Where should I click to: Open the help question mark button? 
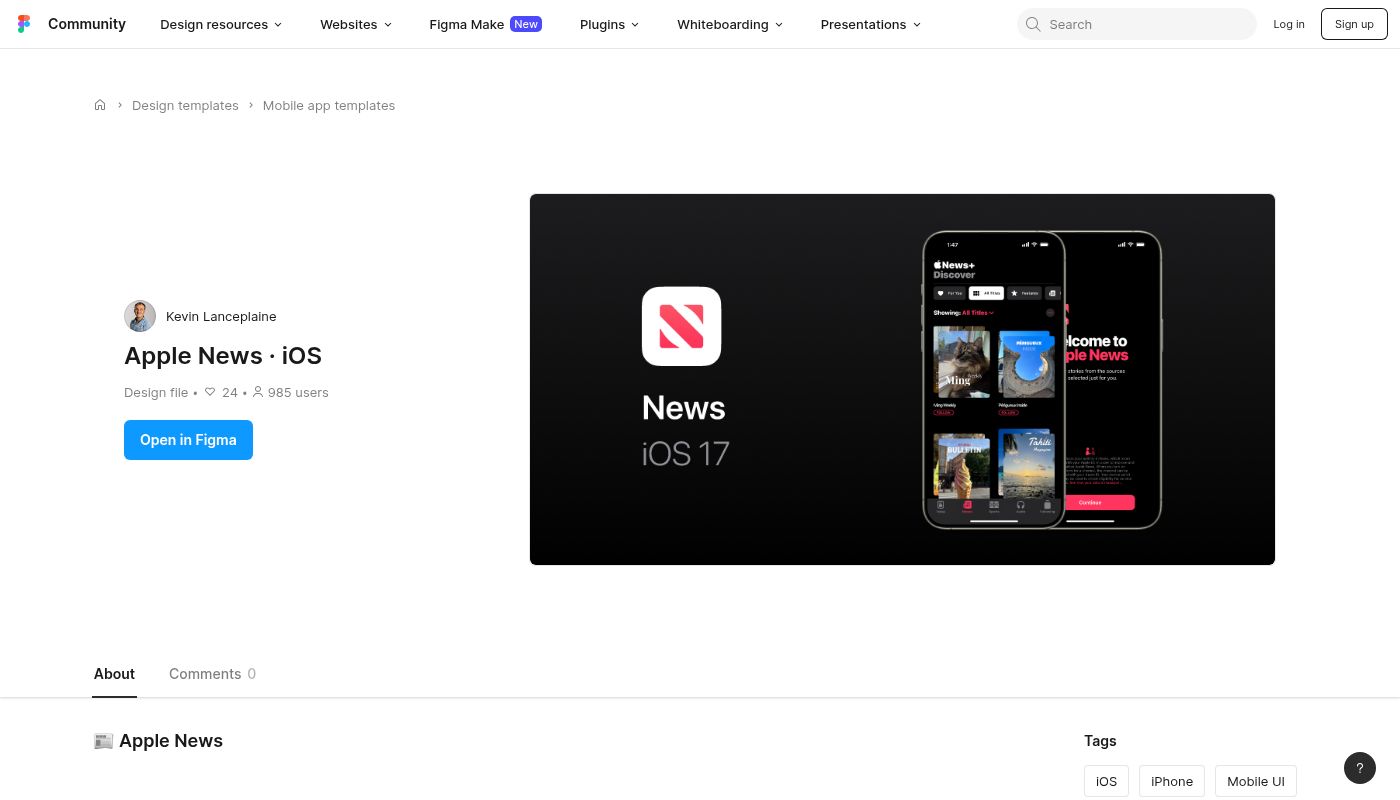(x=1359, y=768)
